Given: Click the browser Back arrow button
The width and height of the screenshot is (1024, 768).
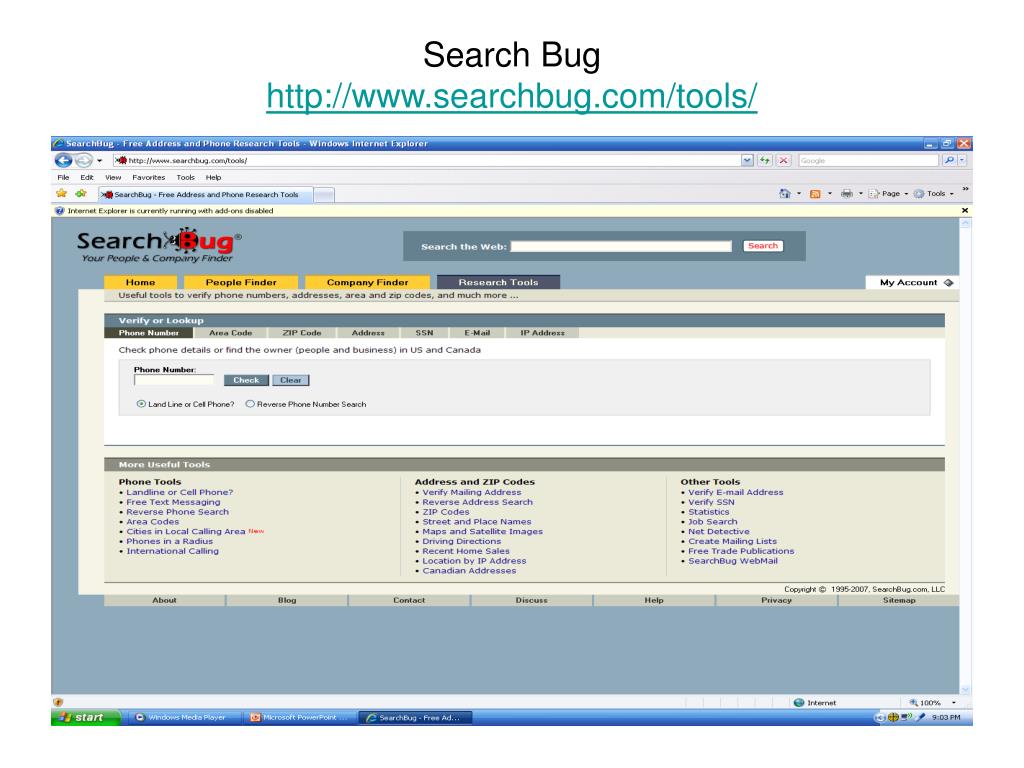Looking at the screenshot, I should [x=63, y=160].
